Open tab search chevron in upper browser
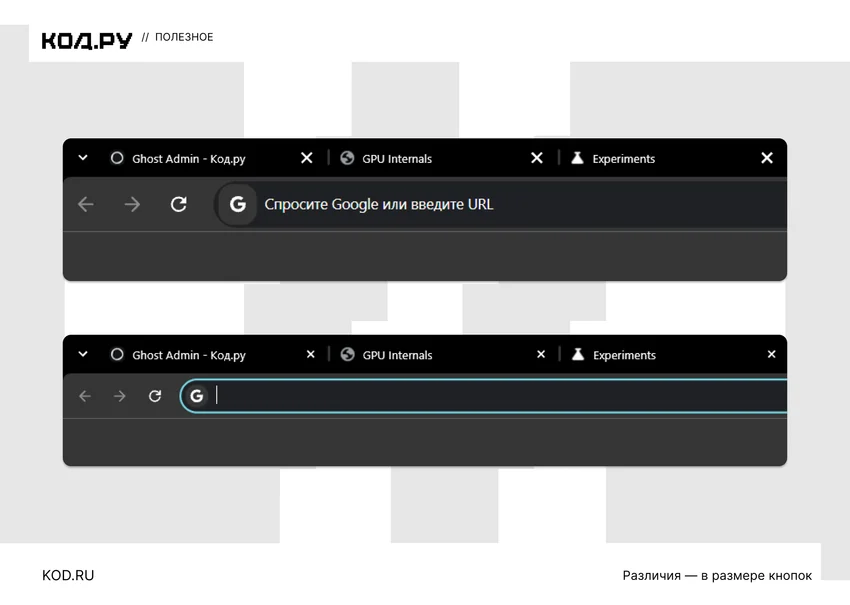Image resolution: width=850 pixels, height=605 pixels. point(83,158)
